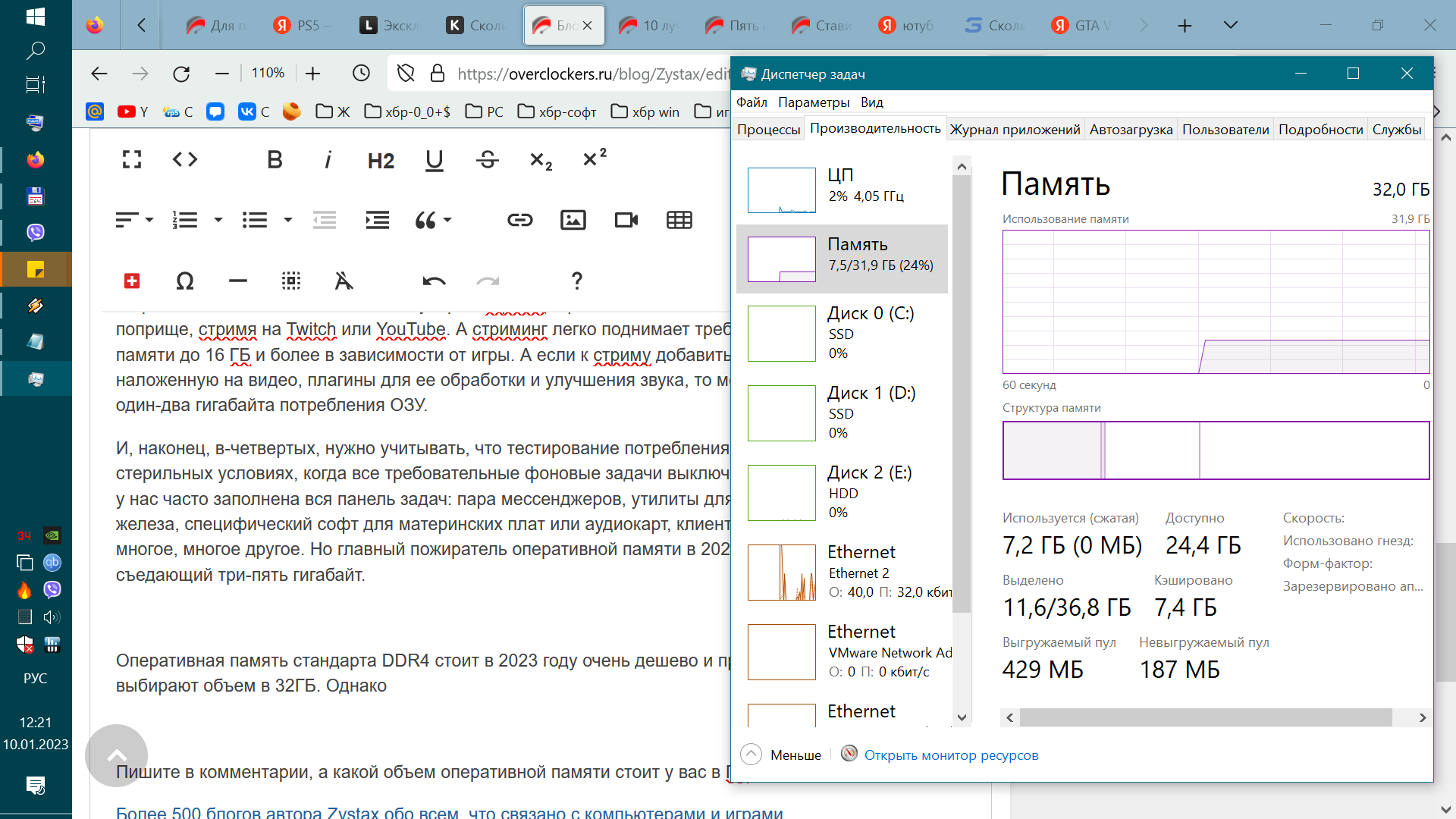The width and height of the screenshot is (1456, 819).
Task: Toggle fullscreen editor mode
Action: point(132,159)
